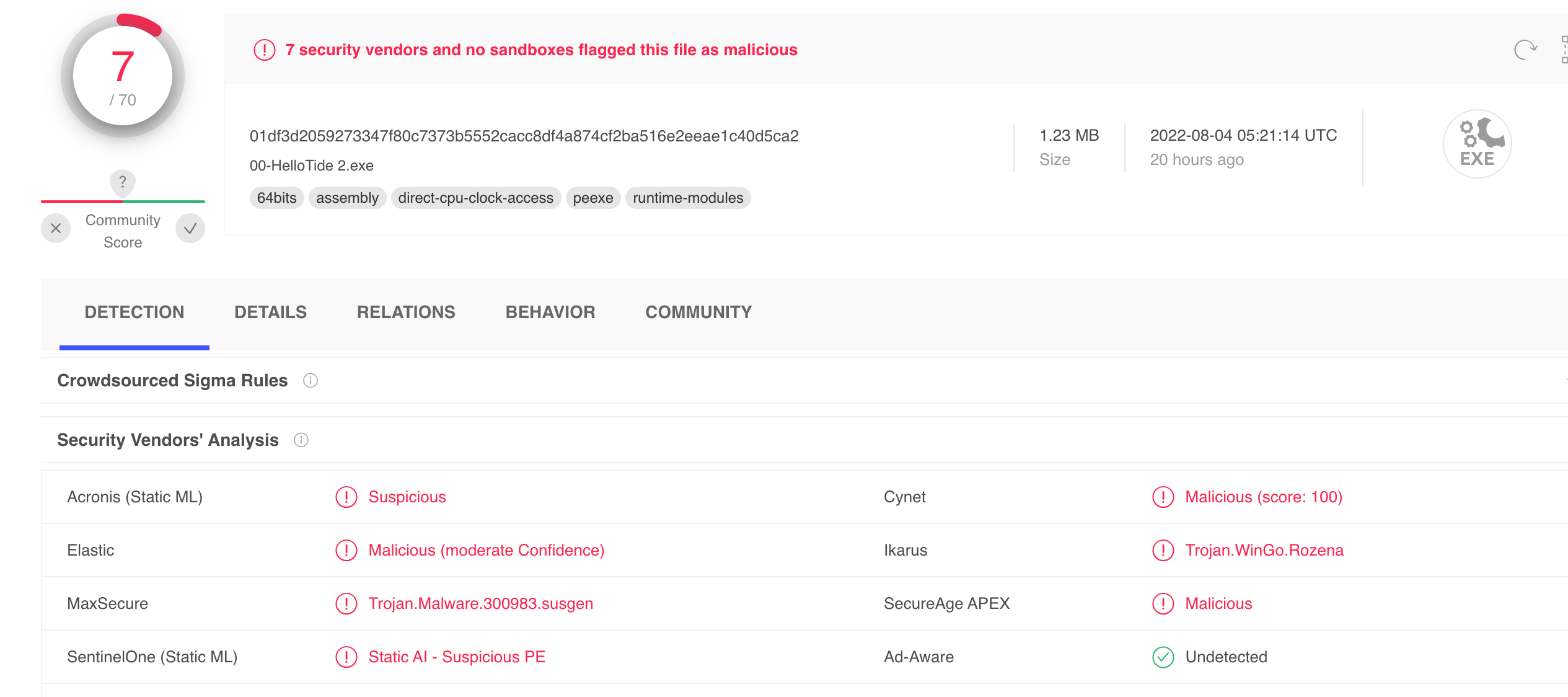Vote malicious with the X button
The height and width of the screenshot is (697, 1568).
click(56, 229)
